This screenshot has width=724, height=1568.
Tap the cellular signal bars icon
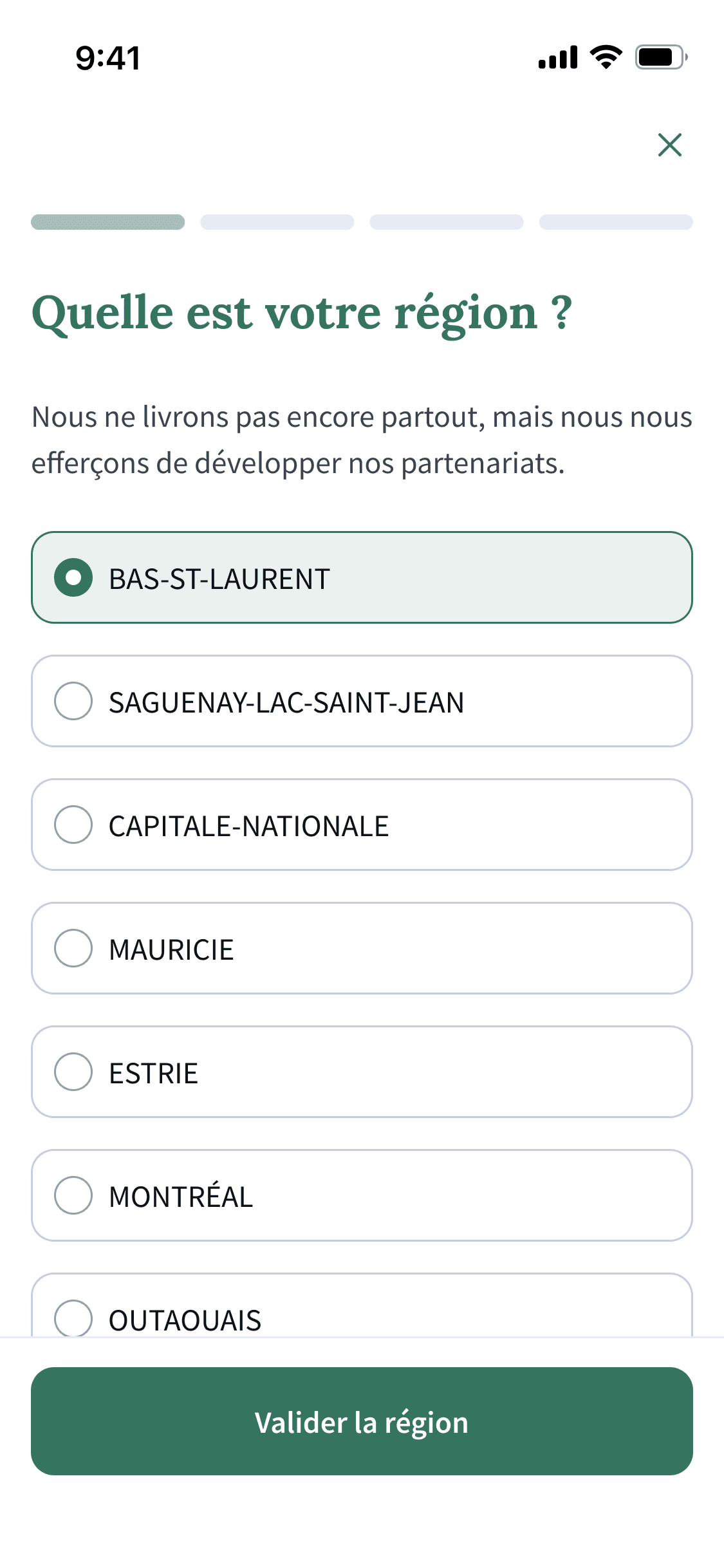pos(558,57)
